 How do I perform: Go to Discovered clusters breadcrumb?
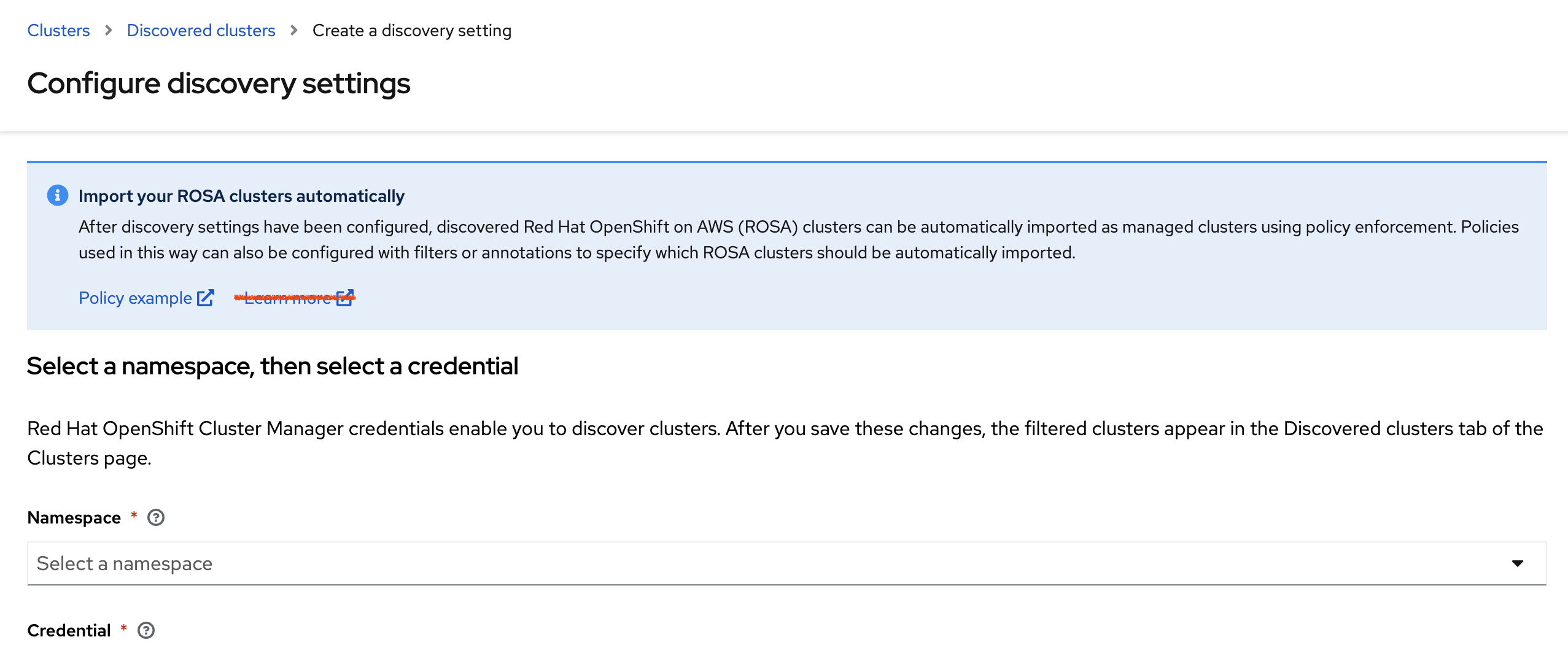coord(201,31)
